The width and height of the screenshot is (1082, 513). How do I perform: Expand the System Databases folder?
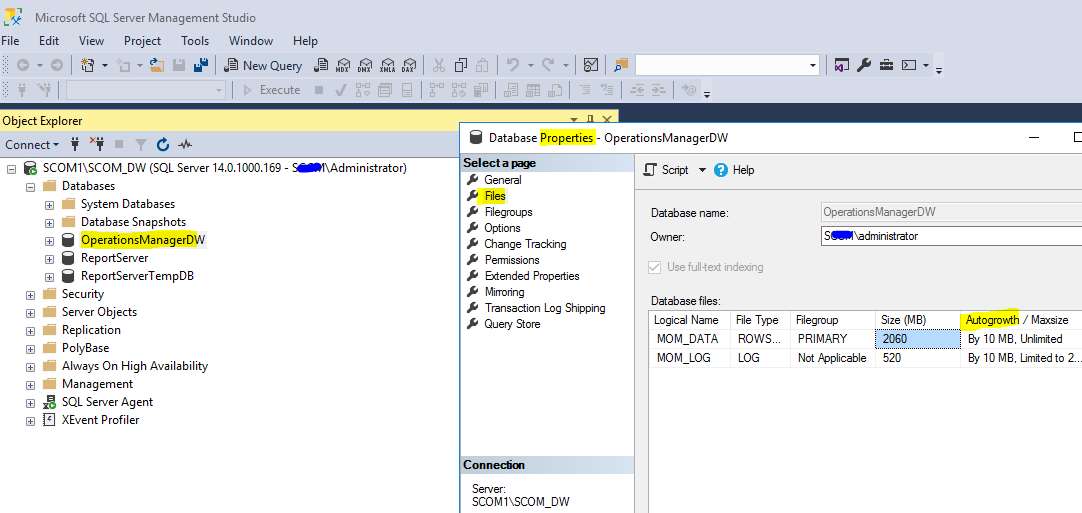[x=49, y=204]
